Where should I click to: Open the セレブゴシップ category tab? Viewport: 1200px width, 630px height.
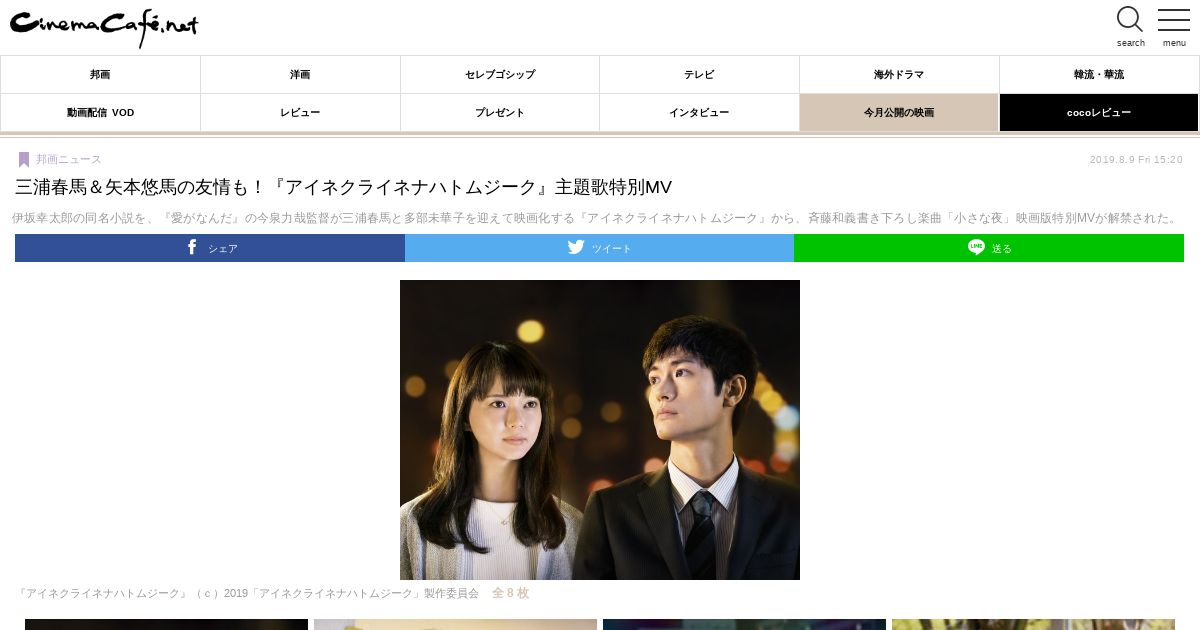coord(500,75)
